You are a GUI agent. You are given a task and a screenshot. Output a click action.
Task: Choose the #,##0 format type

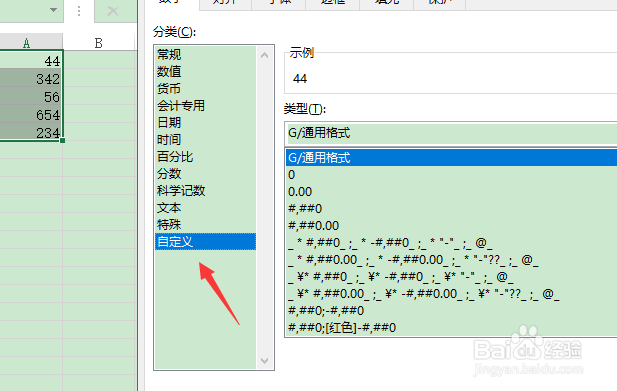451,208
